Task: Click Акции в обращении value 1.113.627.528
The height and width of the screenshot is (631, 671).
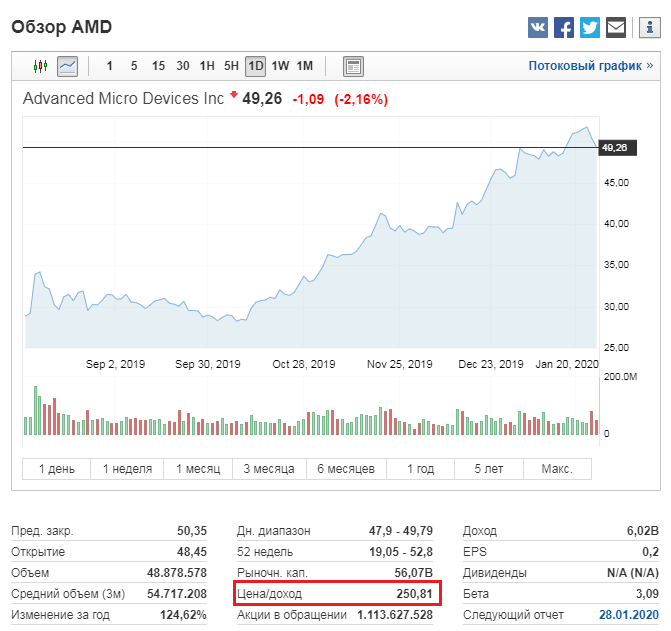Action: pyautogui.click(x=395, y=615)
